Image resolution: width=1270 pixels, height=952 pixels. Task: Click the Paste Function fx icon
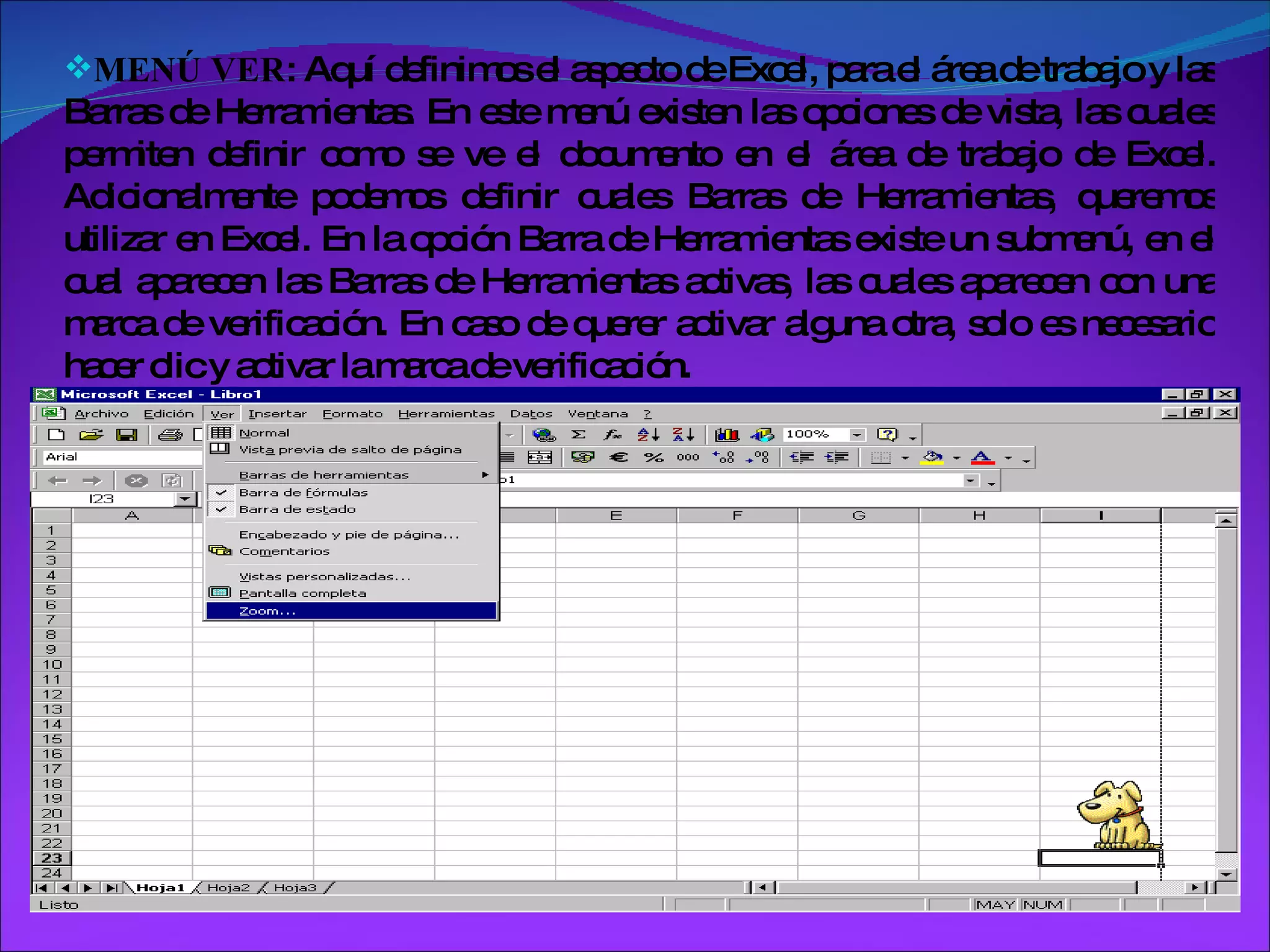point(613,434)
